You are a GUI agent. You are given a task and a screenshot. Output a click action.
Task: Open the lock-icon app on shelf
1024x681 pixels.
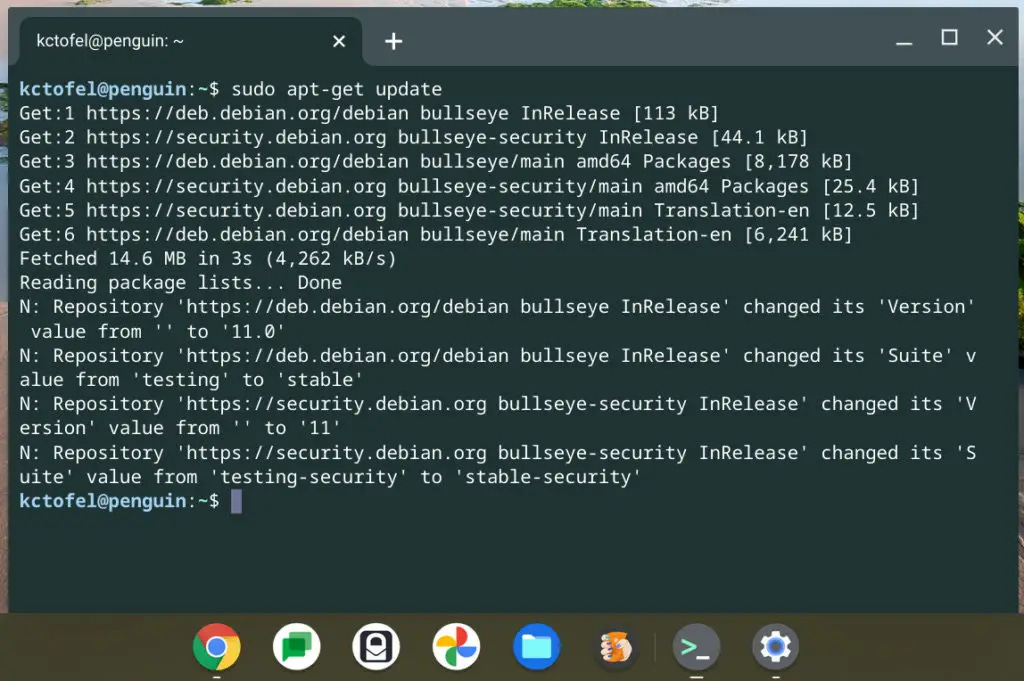[x=376, y=647]
